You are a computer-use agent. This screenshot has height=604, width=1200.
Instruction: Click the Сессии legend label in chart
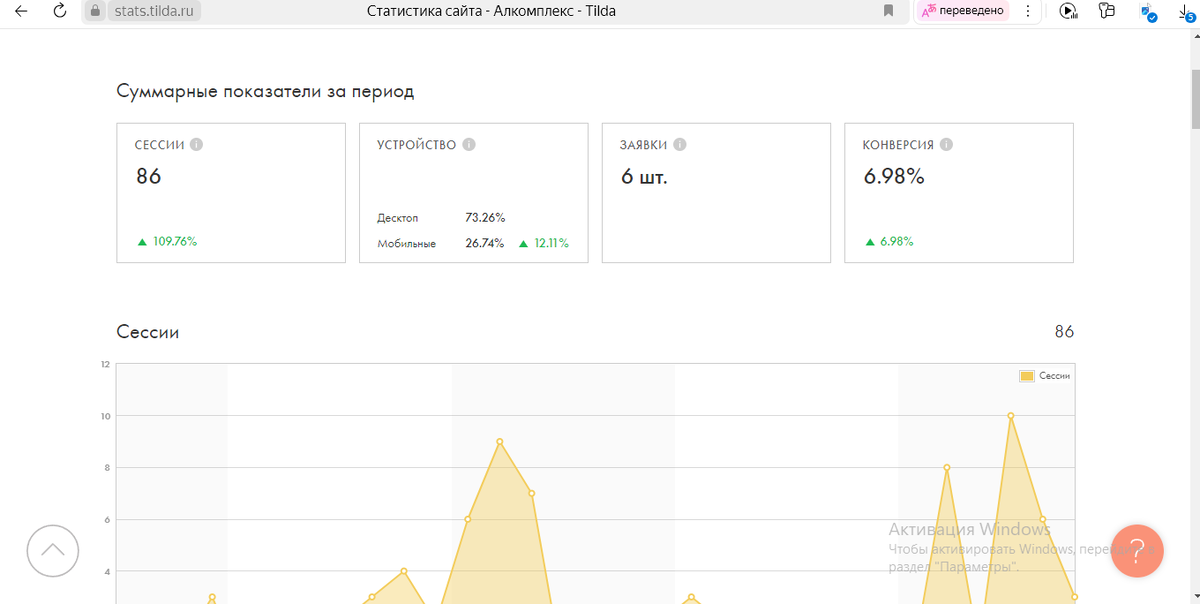1055,376
